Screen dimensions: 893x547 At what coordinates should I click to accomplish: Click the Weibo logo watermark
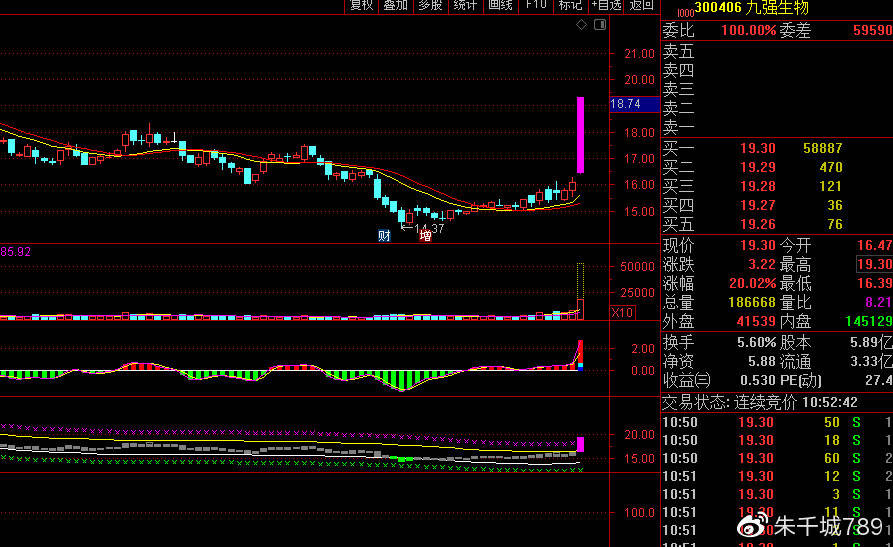tap(753, 526)
